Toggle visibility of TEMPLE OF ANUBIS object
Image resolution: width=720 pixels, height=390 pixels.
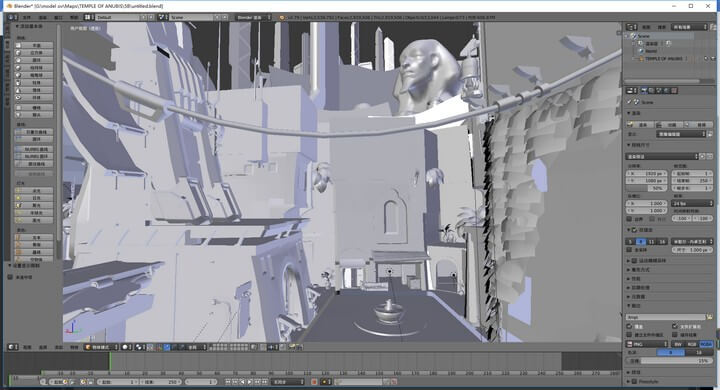pyautogui.click(x=706, y=59)
